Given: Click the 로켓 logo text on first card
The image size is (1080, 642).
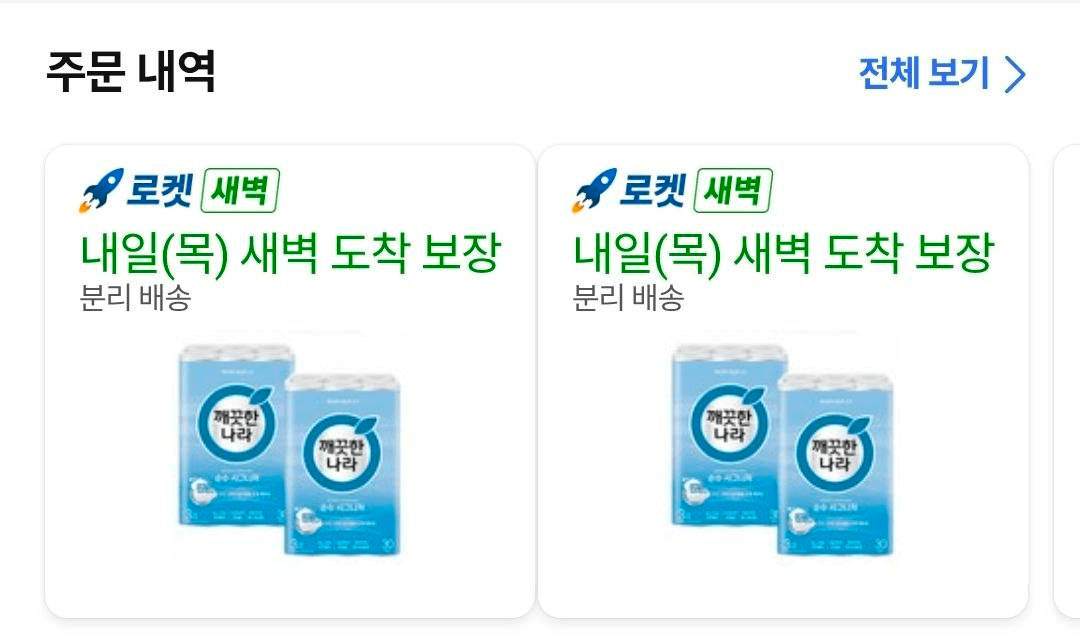Looking at the screenshot, I should 160,189.
